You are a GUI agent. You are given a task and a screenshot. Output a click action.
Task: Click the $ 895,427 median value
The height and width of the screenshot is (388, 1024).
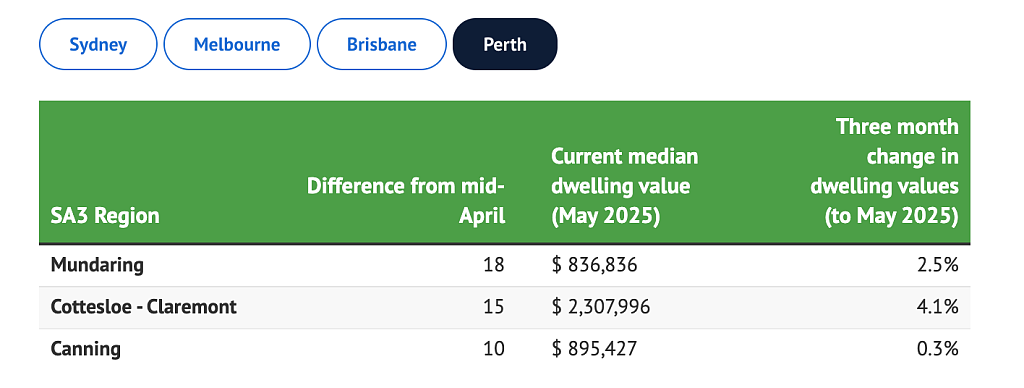[x=594, y=349]
